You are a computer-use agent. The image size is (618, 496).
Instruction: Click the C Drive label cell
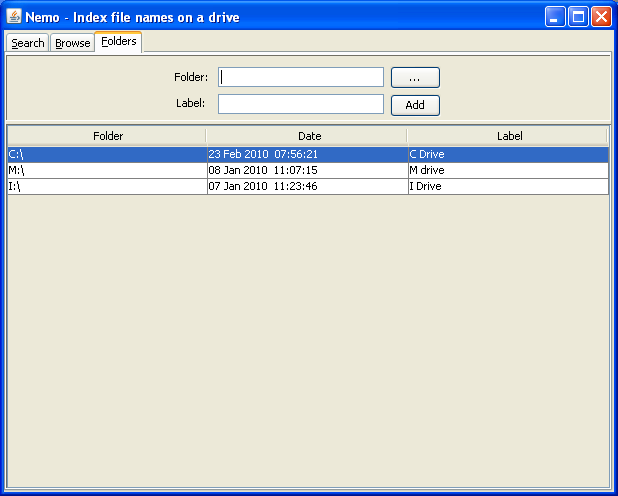(508, 154)
